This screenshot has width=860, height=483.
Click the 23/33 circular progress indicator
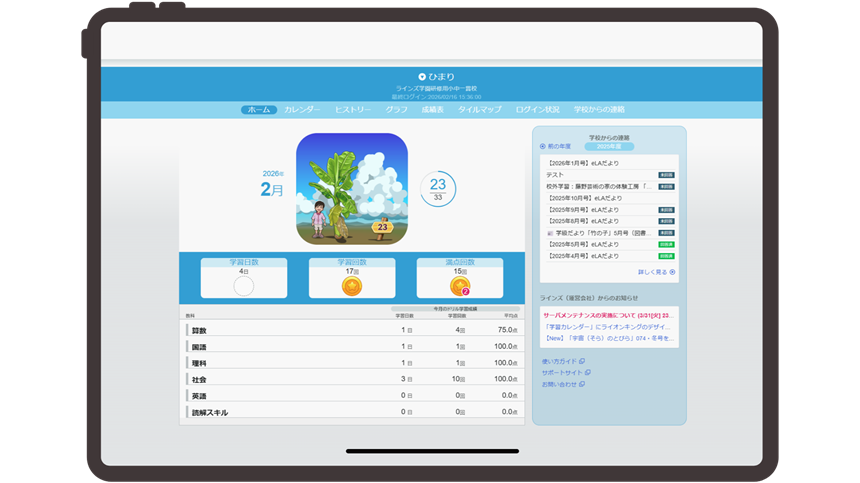[438, 189]
